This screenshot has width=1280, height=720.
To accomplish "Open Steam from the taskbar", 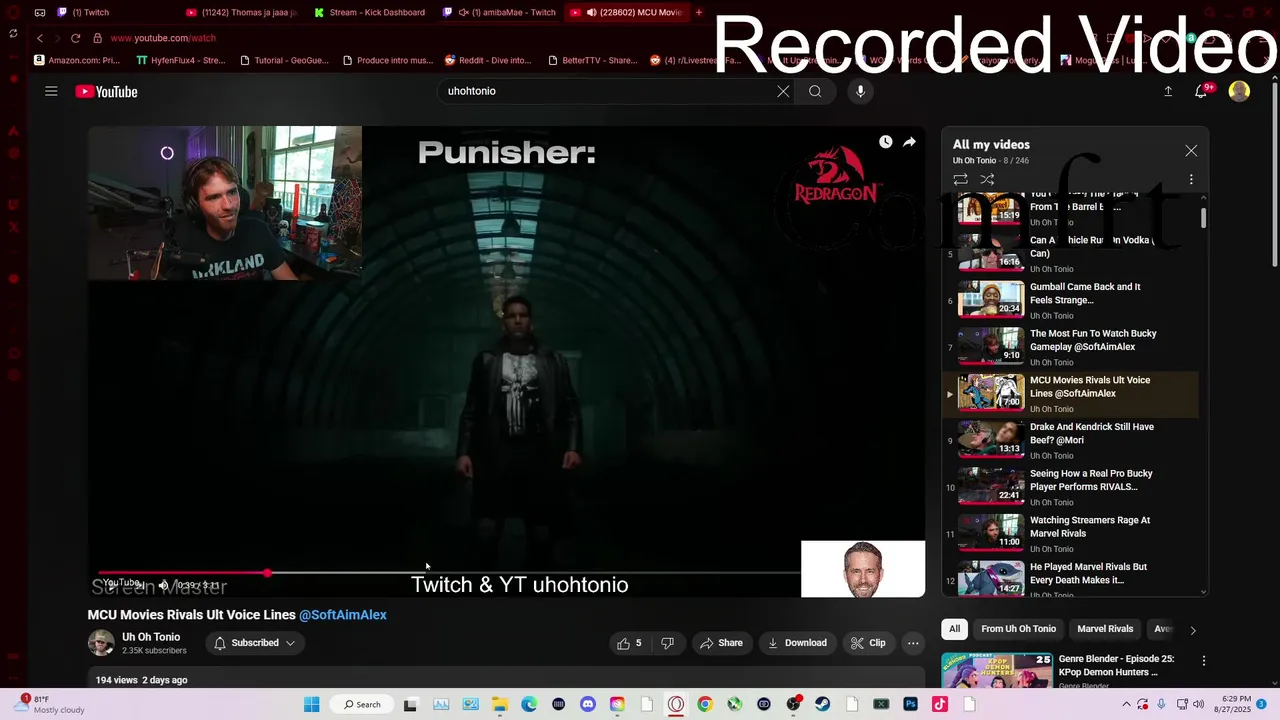I will 822,704.
